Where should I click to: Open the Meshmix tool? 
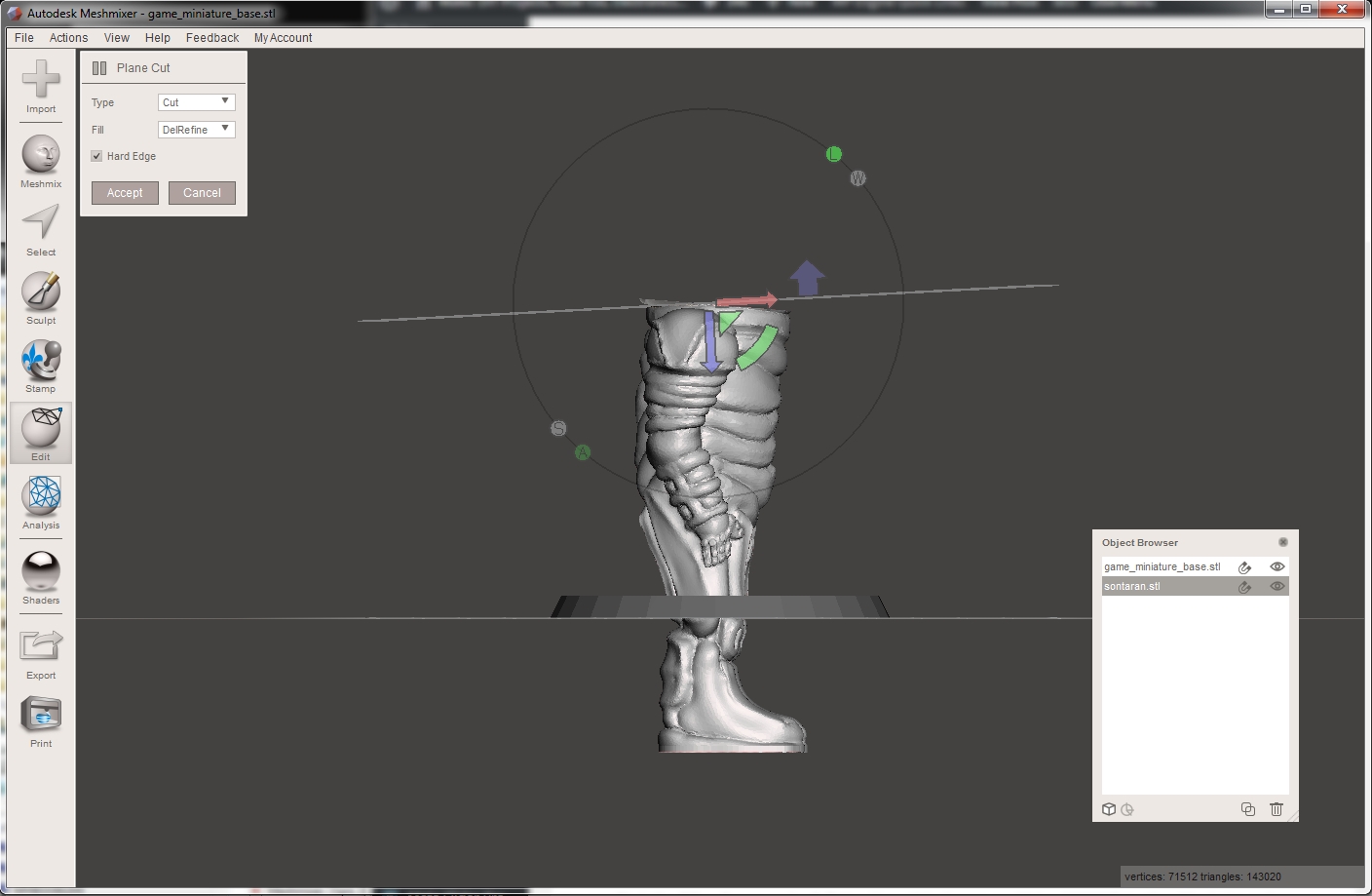click(x=41, y=154)
